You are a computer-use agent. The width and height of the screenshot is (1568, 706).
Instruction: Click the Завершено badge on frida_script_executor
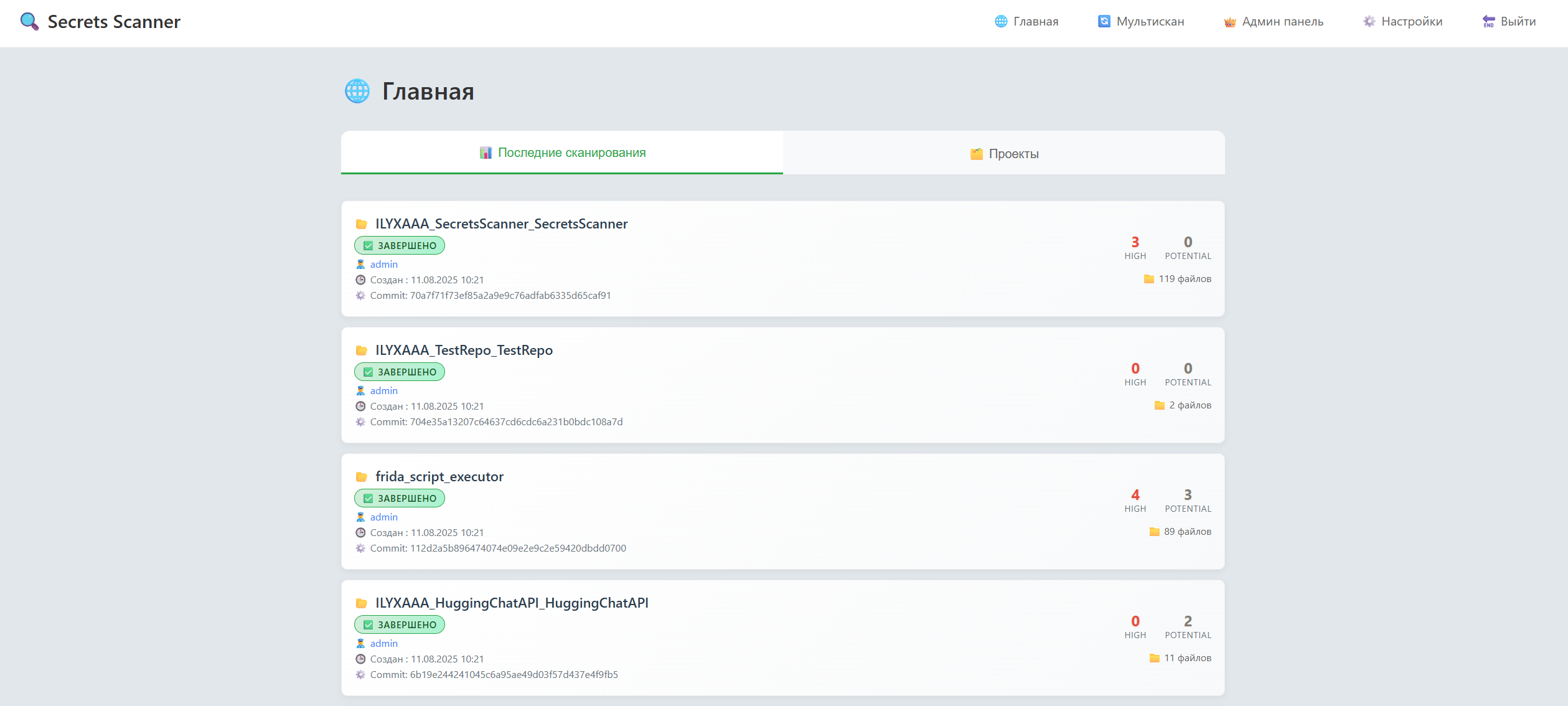(x=400, y=499)
